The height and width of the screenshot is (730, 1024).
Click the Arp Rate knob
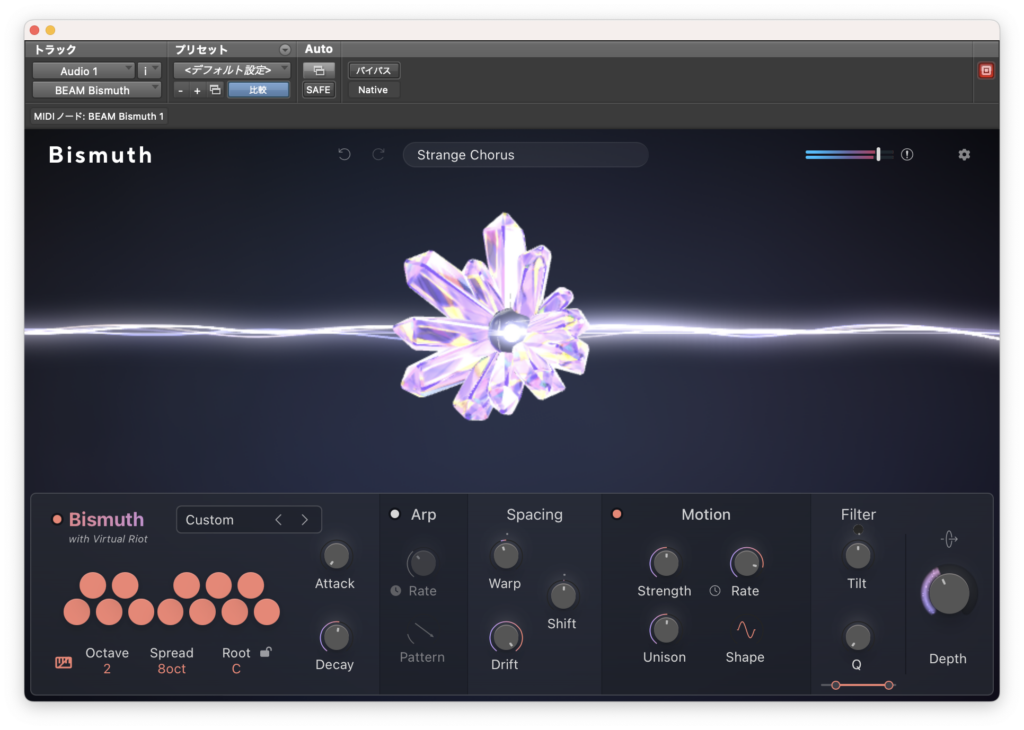[421, 563]
